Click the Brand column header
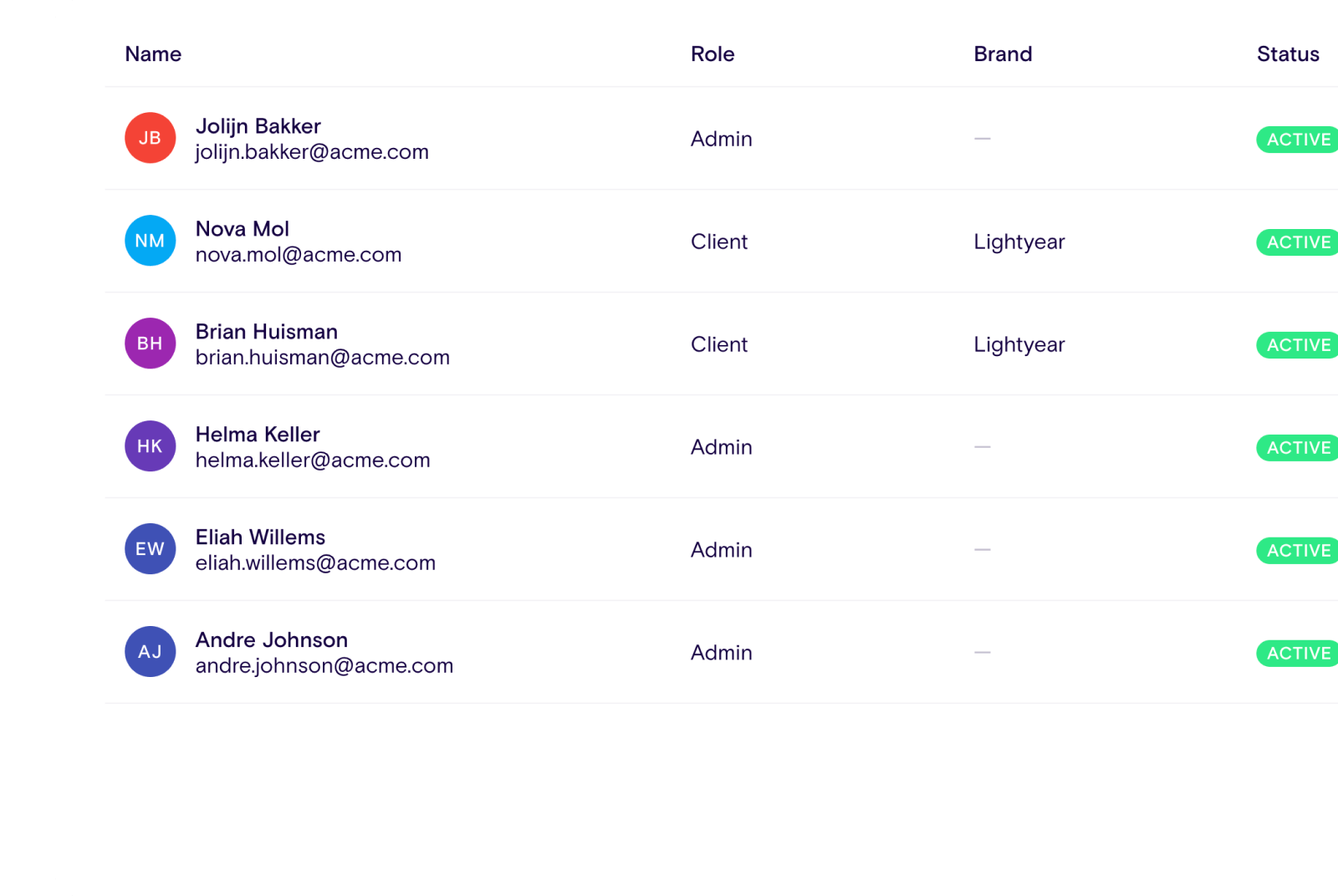Image resolution: width=1338 pixels, height=896 pixels. 1003,54
